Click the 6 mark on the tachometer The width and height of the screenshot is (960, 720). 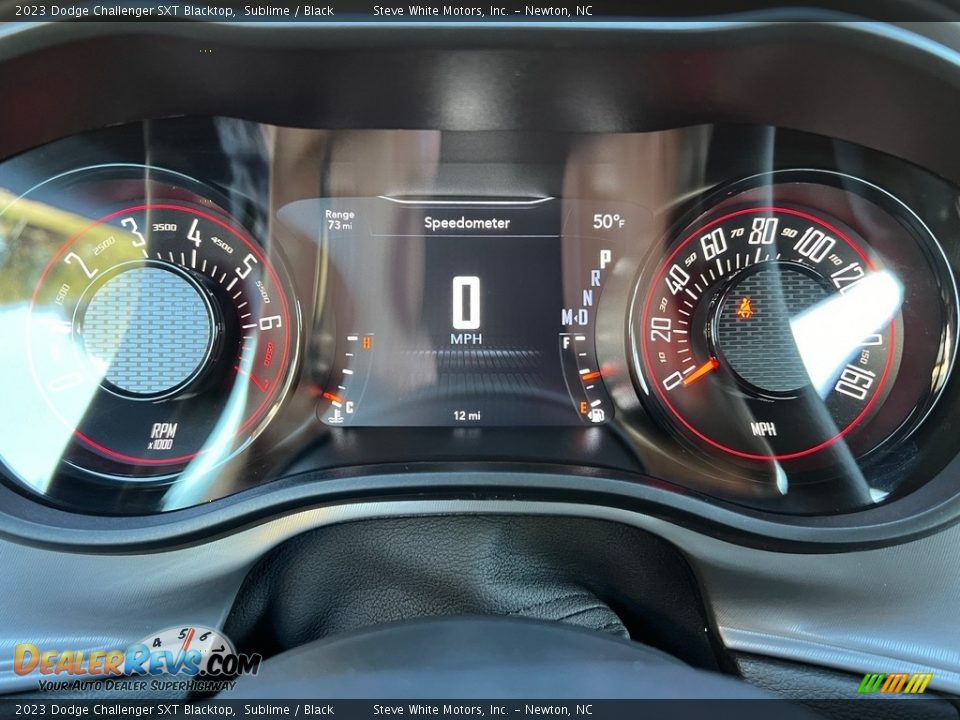click(270, 323)
